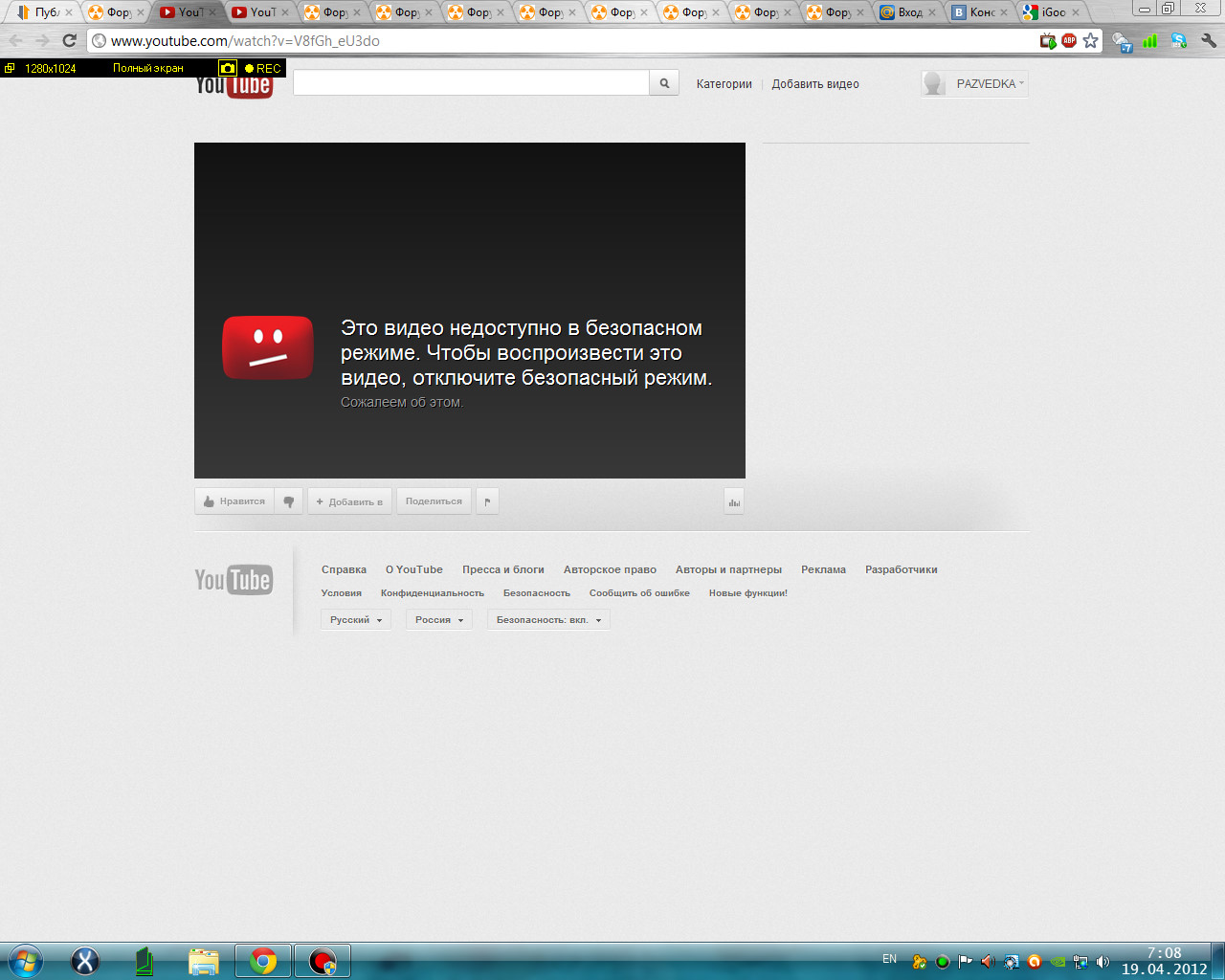Open the Реклама footer link

823,569
